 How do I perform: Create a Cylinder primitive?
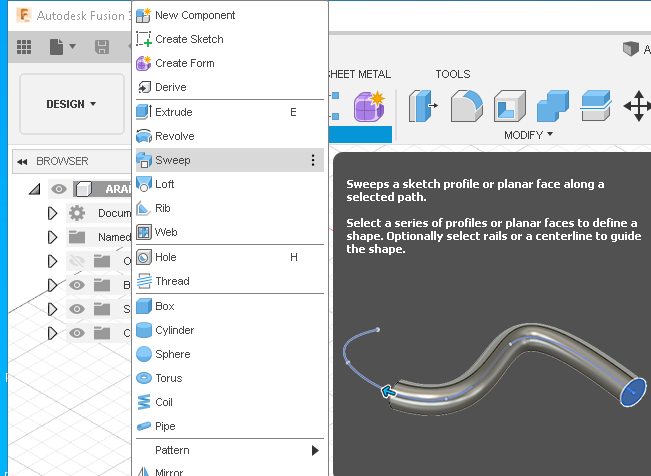click(x=230, y=330)
